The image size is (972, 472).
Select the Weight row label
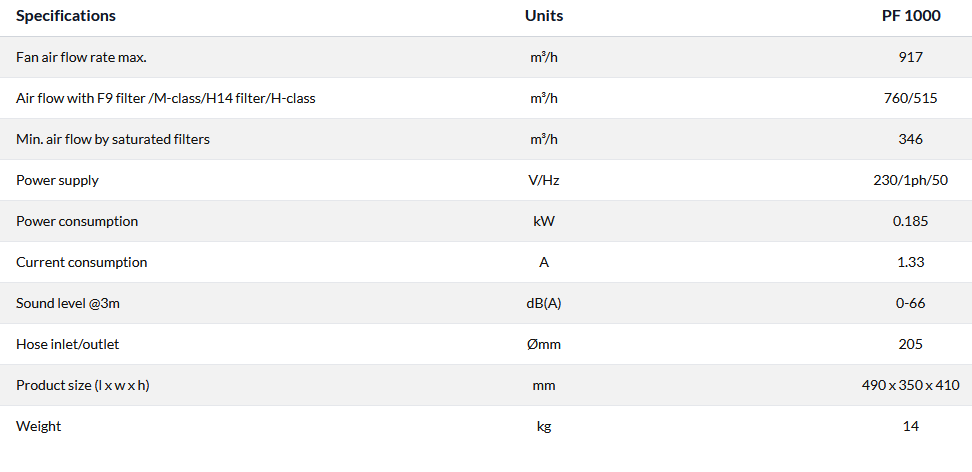(x=38, y=426)
